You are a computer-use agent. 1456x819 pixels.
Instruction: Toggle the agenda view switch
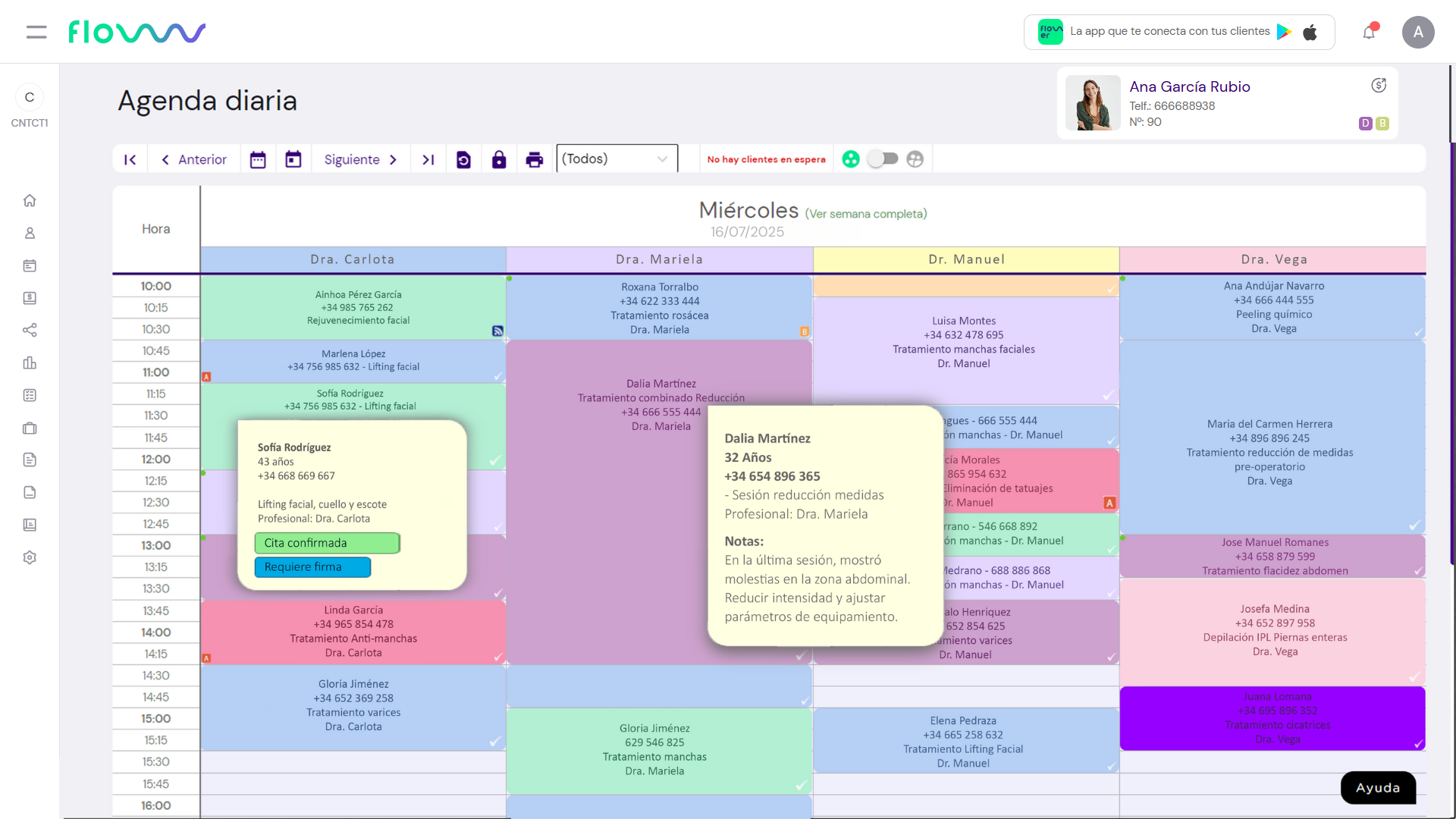tap(883, 159)
